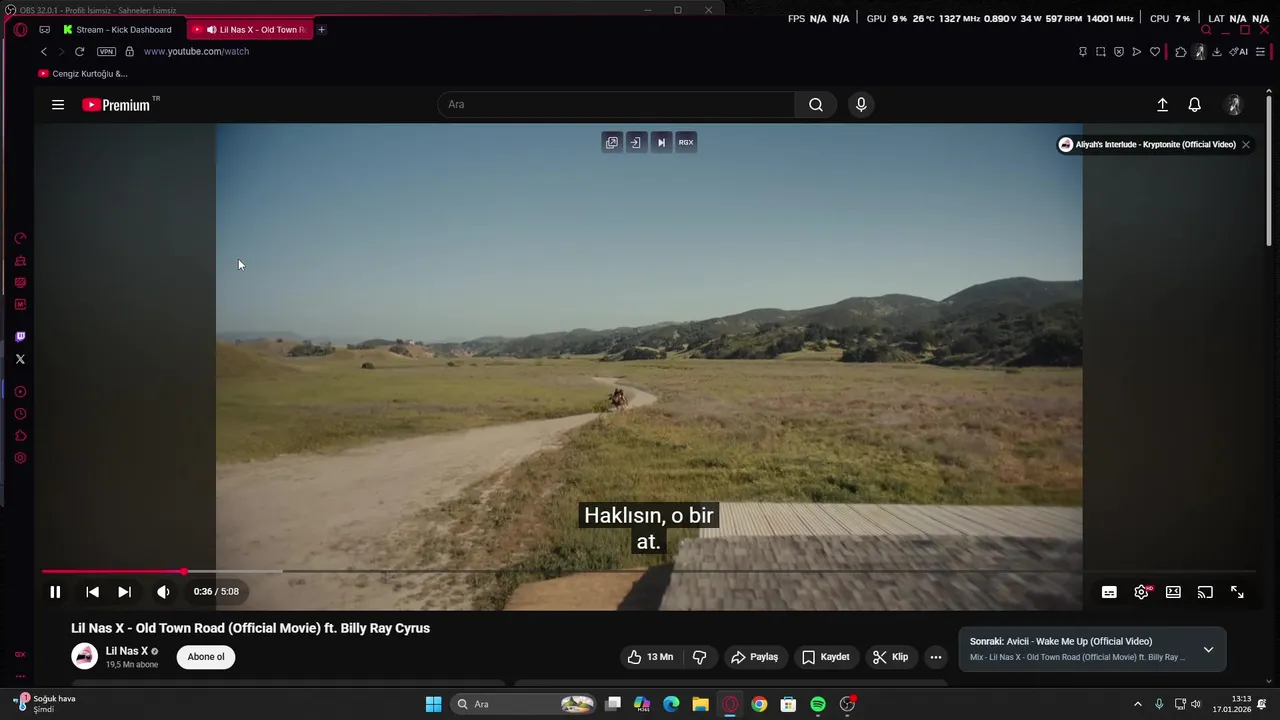Image resolution: width=1280 pixels, height=720 pixels.
Task: Toggle the browser VPN badge
Action: tap(106, 52)
